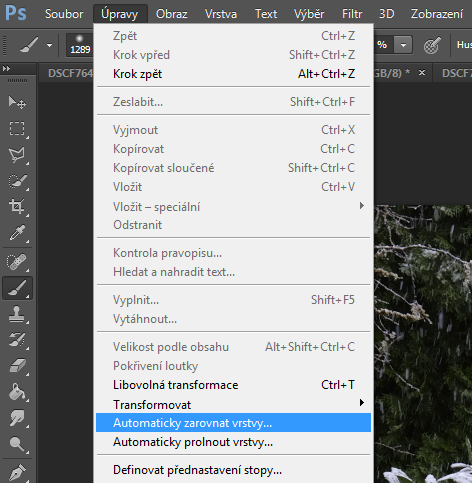Open the brush preset picker showing 1289
Viewport: 472px width, 483px height.
80,45
